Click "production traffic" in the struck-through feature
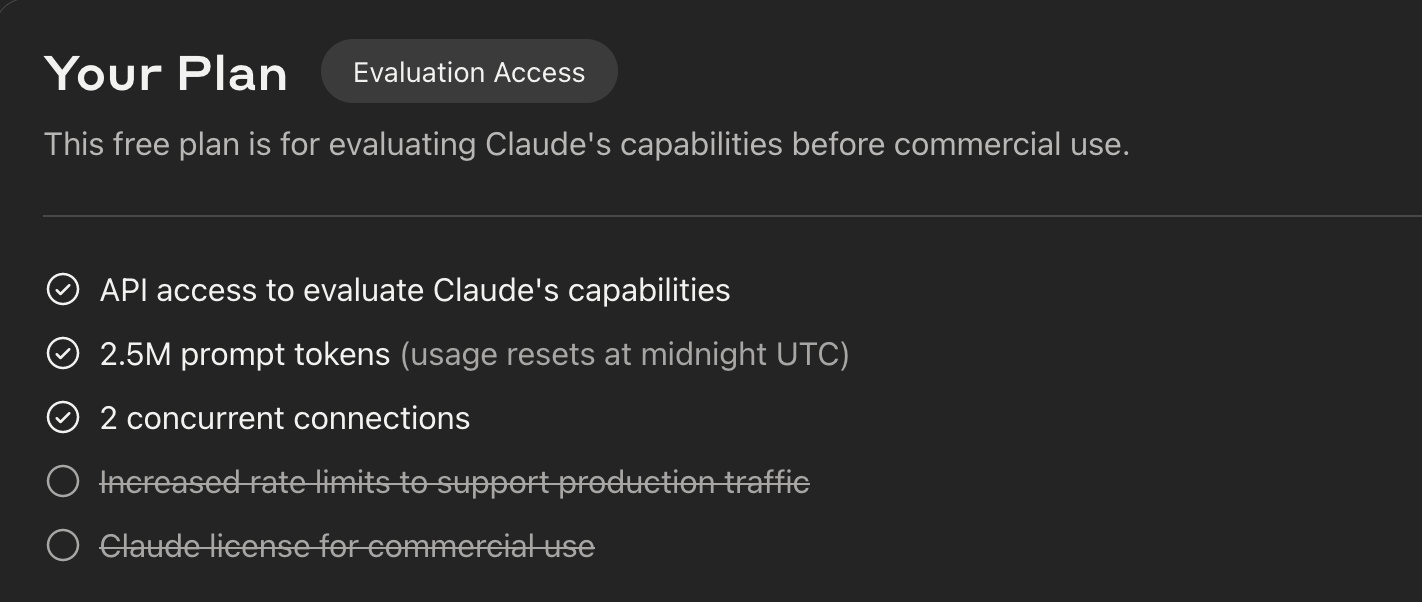The height and width of the screenshot is (602, 1422). click(683, 483)
